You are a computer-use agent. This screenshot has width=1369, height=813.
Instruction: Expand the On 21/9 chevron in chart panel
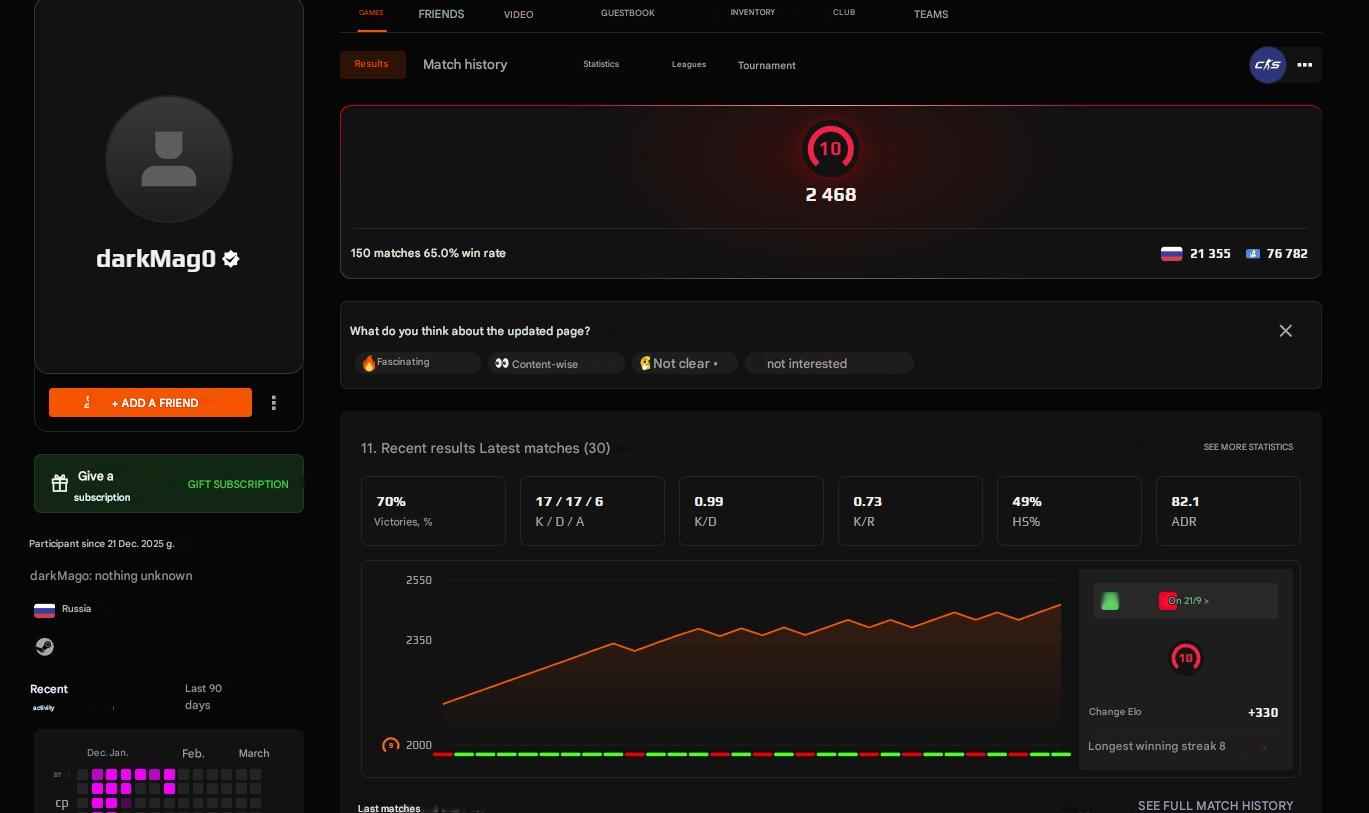point(1206,600)
